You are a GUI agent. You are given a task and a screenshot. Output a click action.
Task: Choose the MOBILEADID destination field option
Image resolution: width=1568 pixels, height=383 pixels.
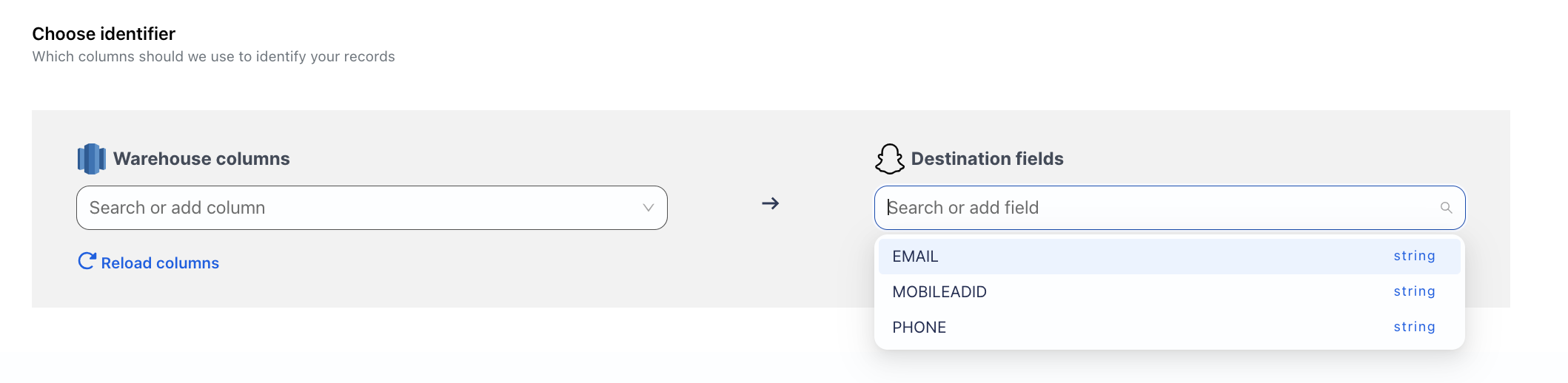tap(939, 292)
